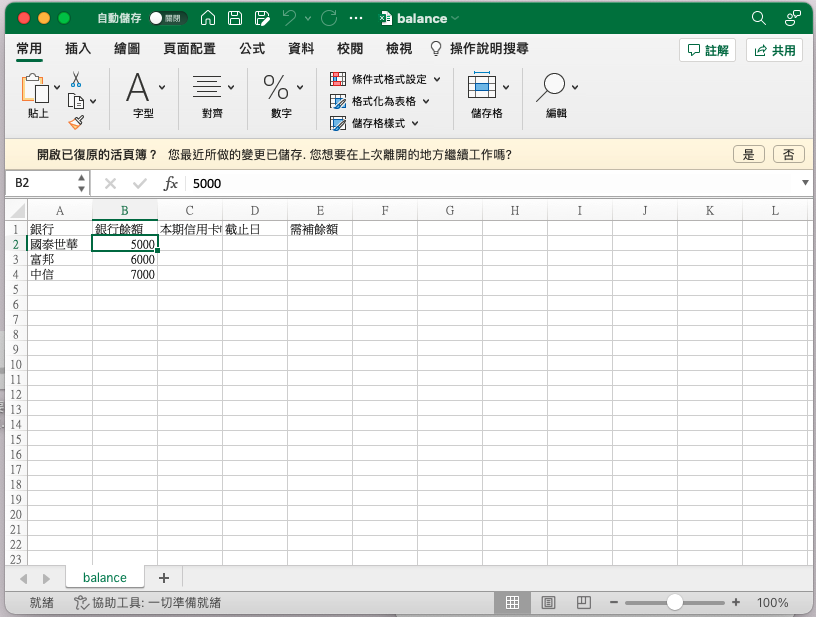Viewport: 816px width, 617px height.
Task: Select Normal grid view in status bar
Action: [512, 603]
